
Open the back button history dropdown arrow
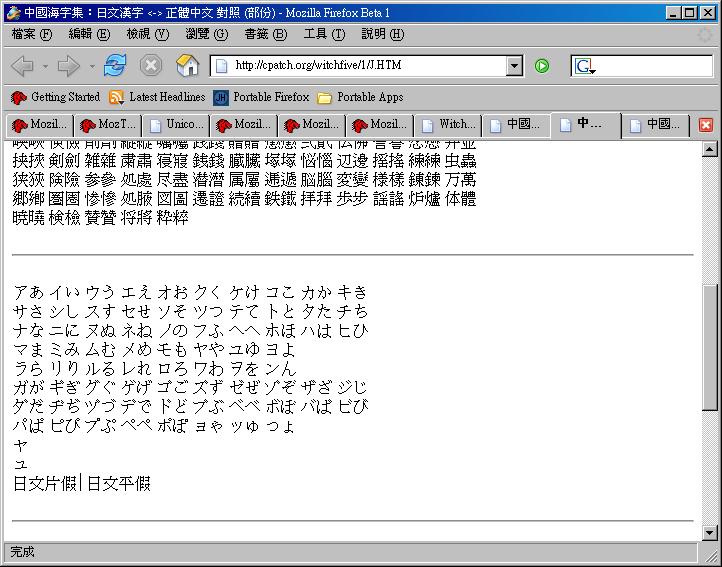(x=44, y=66)
